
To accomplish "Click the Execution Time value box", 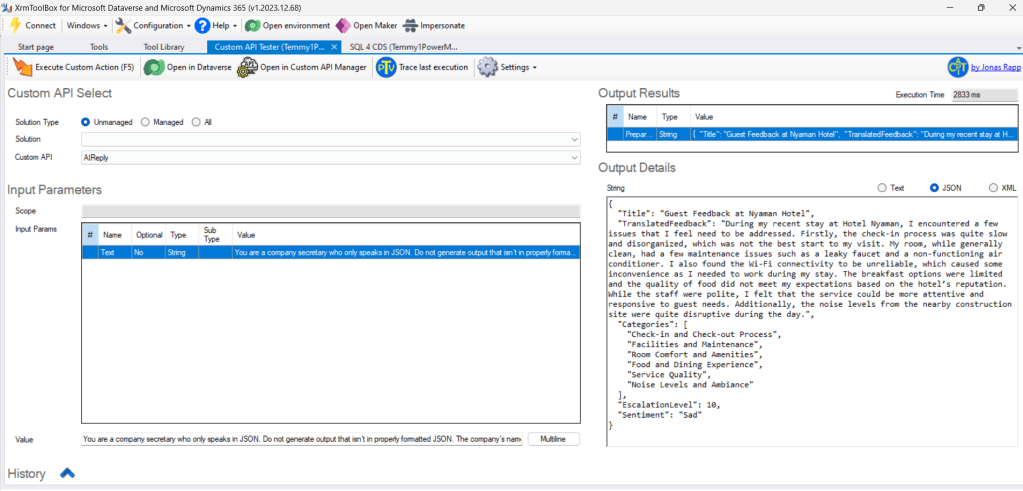I will pyautogui.click(x=984, y=95).
